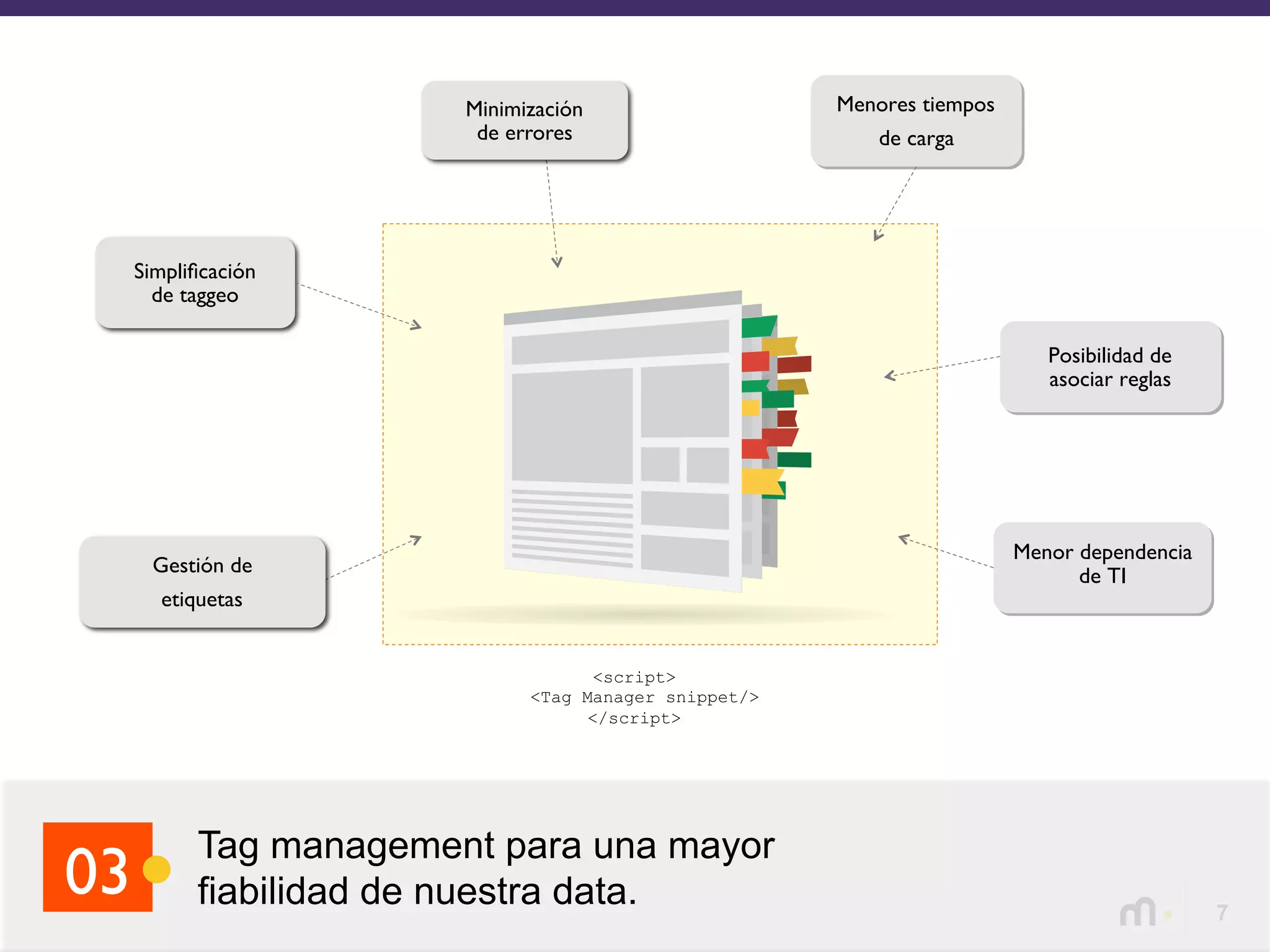Click the "Minimización de errores" box

525,120
